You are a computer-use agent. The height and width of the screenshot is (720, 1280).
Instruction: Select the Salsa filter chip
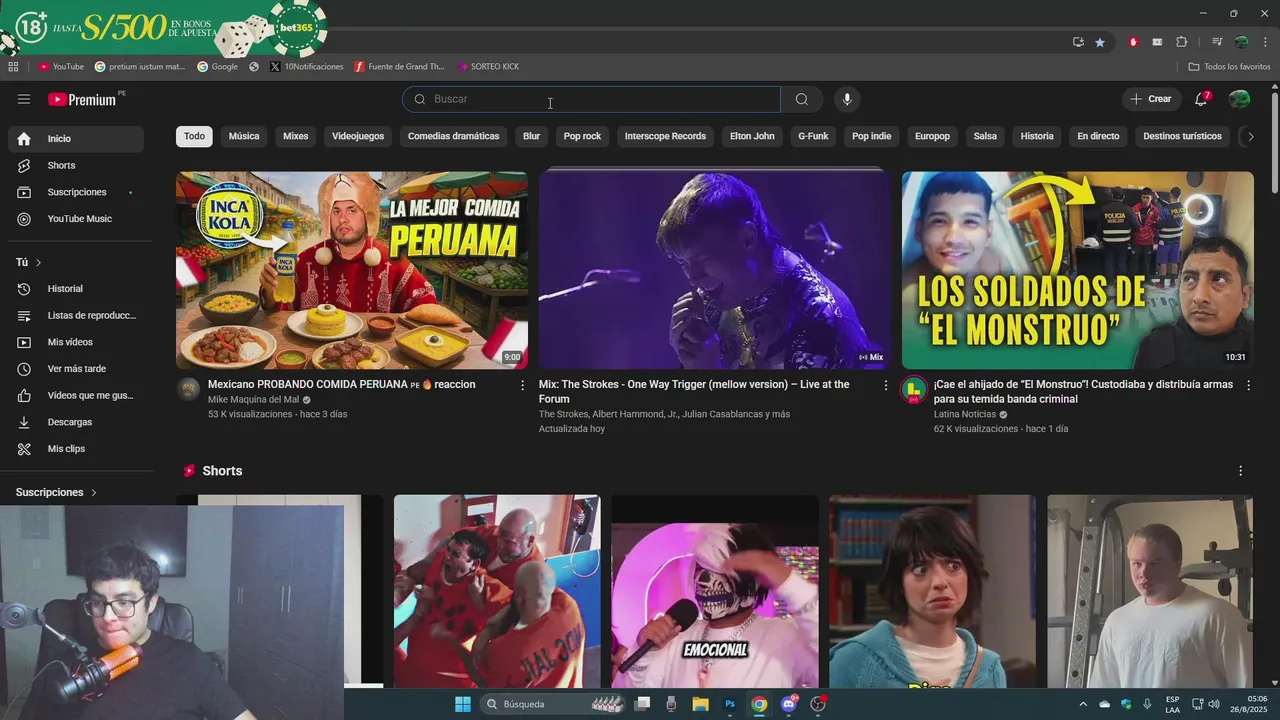click(985, 136)
